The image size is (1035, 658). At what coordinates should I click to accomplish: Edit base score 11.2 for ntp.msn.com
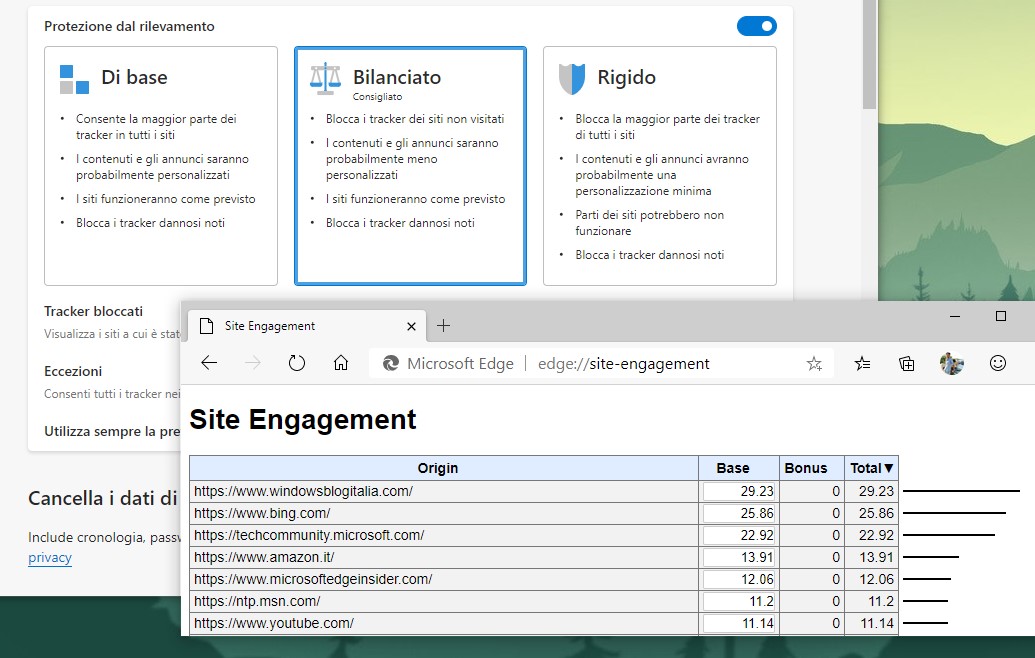tap(739, 601)
